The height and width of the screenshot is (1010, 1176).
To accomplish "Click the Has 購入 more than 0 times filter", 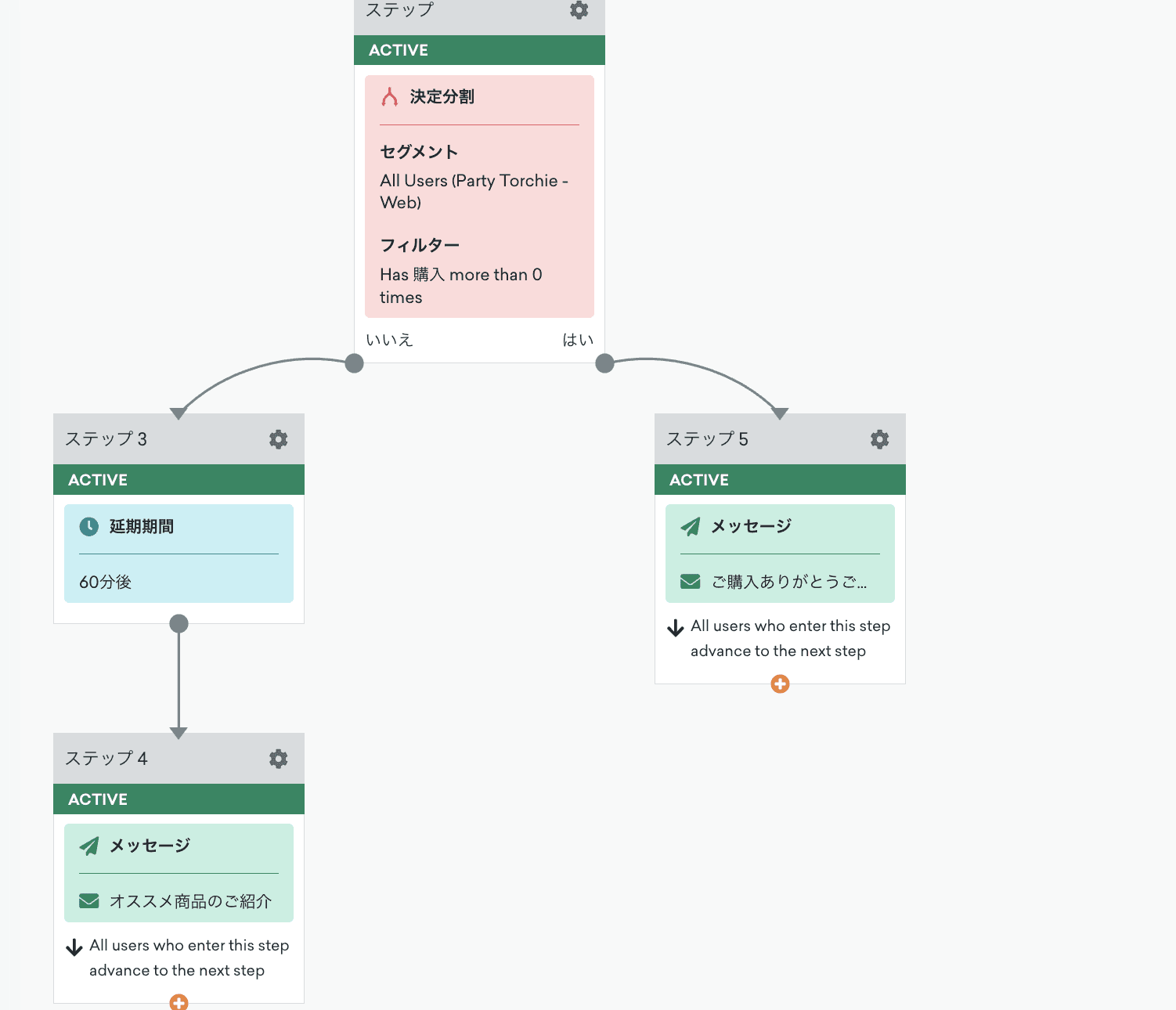I will 460,286.
